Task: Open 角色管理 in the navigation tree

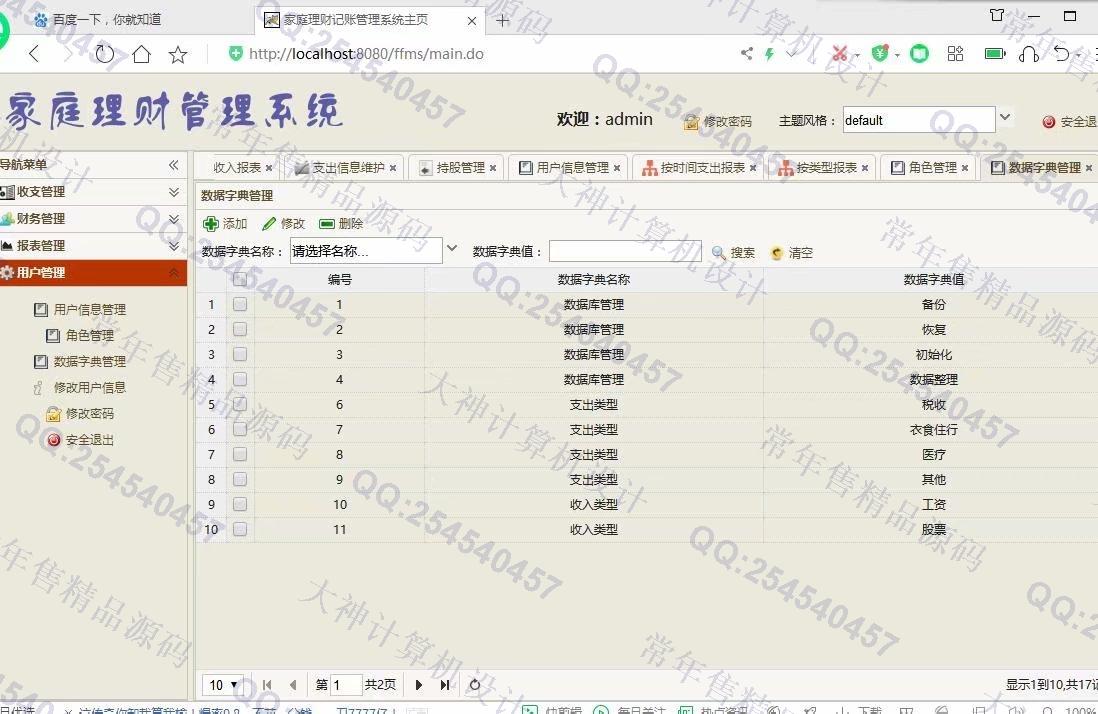Action: 80,335
